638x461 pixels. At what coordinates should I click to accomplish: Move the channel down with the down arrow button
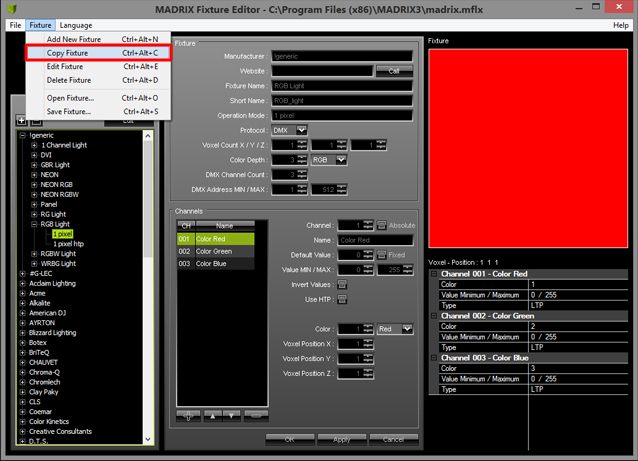(x=232, y=416)
